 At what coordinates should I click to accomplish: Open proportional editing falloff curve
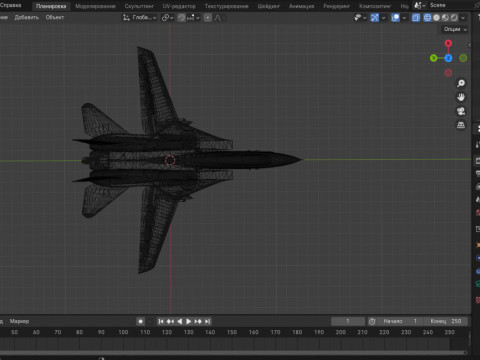[218, 18]
